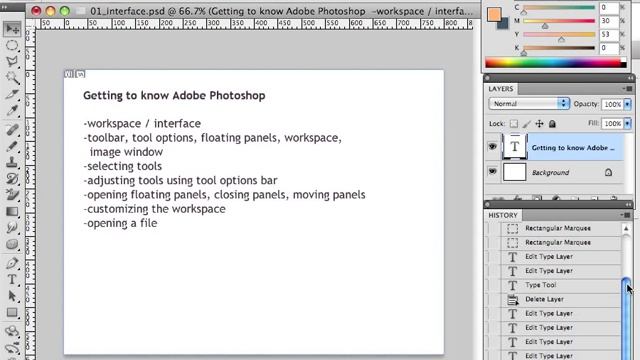This screenshot has height=360, width=640.
Task: Toggle lock all padlock
Action: [552, 124]
